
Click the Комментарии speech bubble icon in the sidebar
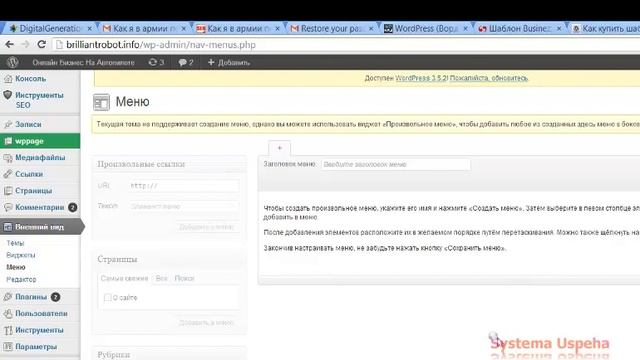pyautogui.click(x=8, y=207)
